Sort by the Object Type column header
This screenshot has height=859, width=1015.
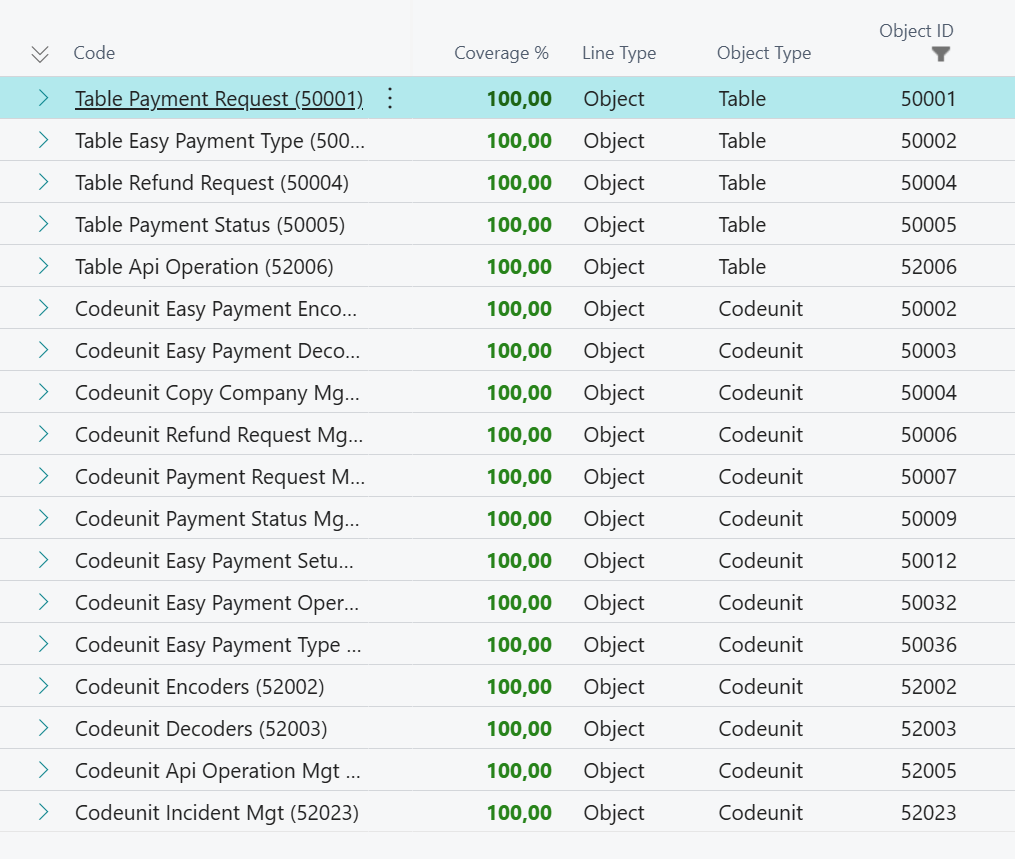[x=764, y=53]
